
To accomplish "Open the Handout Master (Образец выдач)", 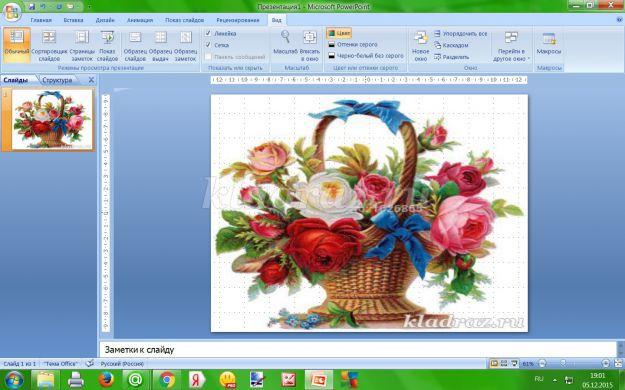I will pos(160,46).
